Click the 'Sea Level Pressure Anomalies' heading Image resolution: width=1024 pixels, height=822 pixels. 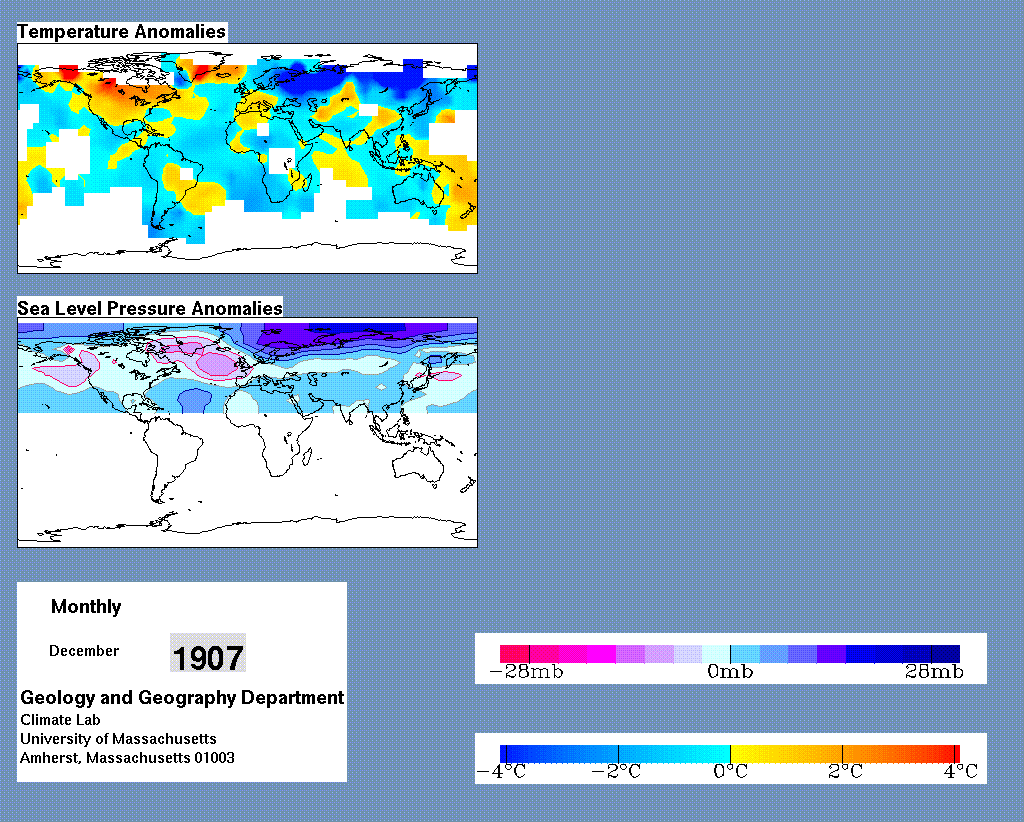(150, 308)
